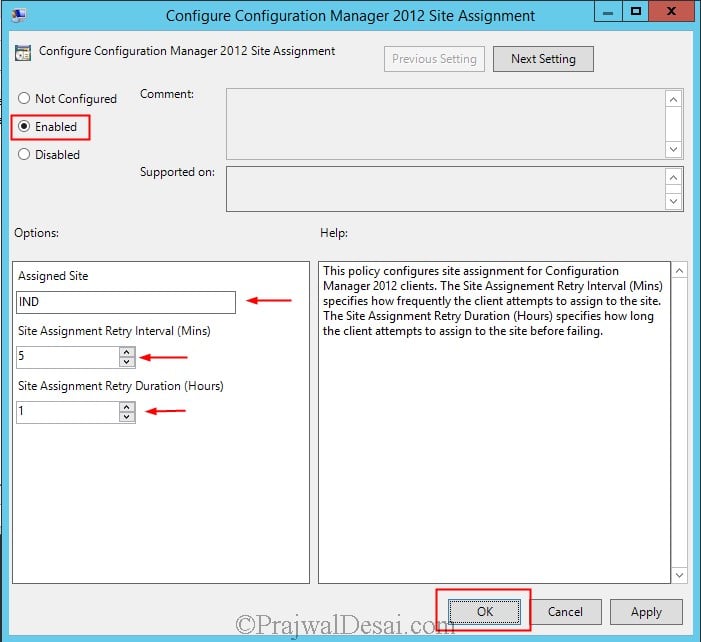Click the policy setting icon beside the heading
The width and height of the screenshot is (701, 642).
pyautogui.click(x=23, y=53)
